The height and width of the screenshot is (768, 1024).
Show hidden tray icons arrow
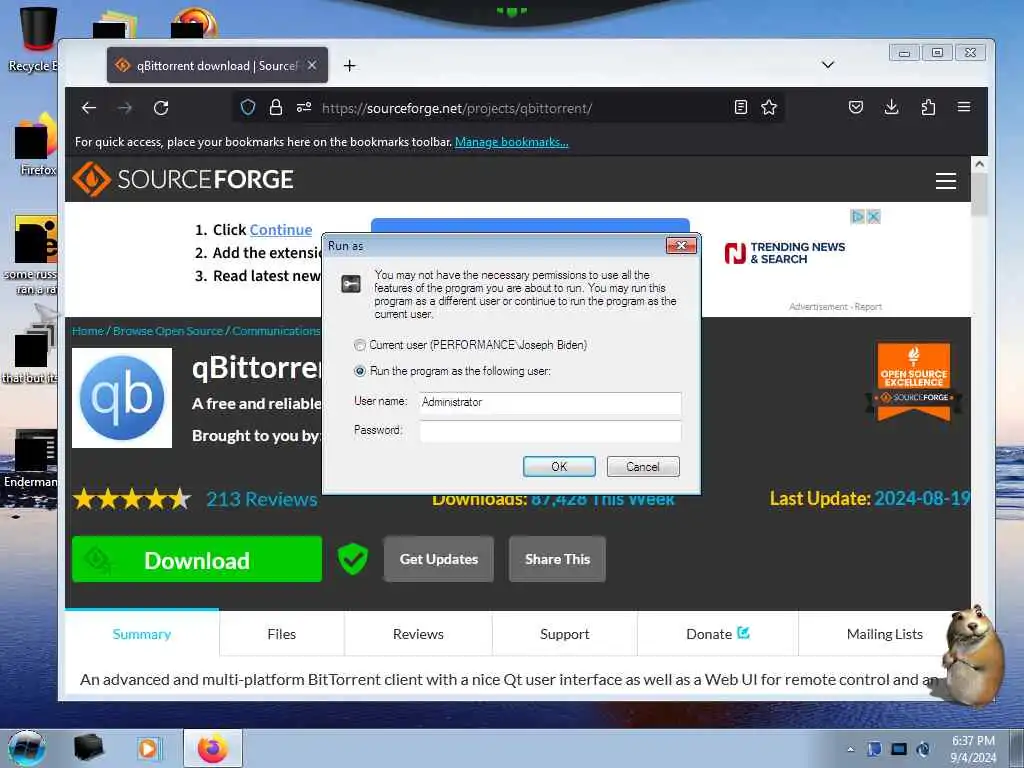850,749
